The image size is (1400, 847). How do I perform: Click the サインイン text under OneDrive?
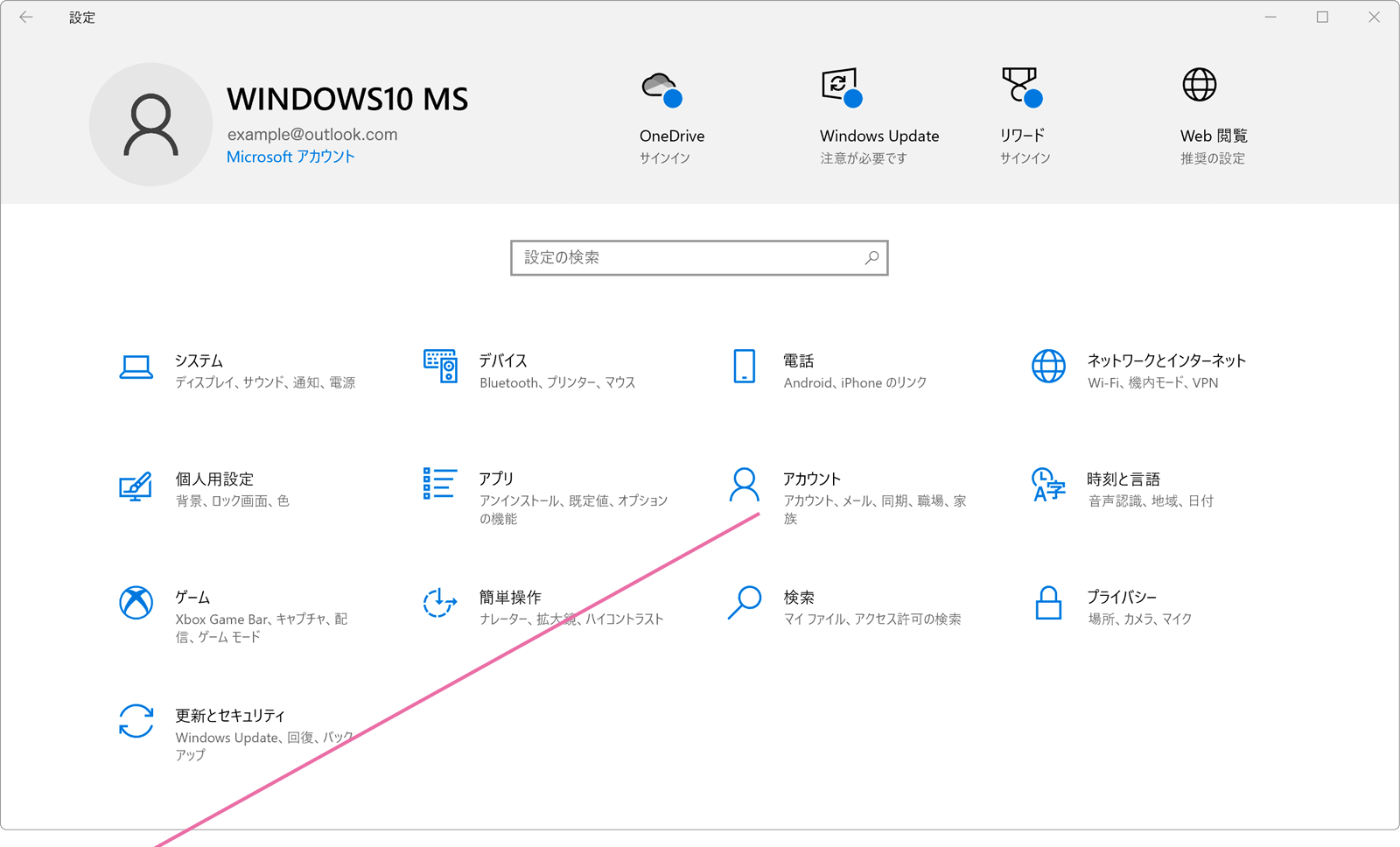665,158
